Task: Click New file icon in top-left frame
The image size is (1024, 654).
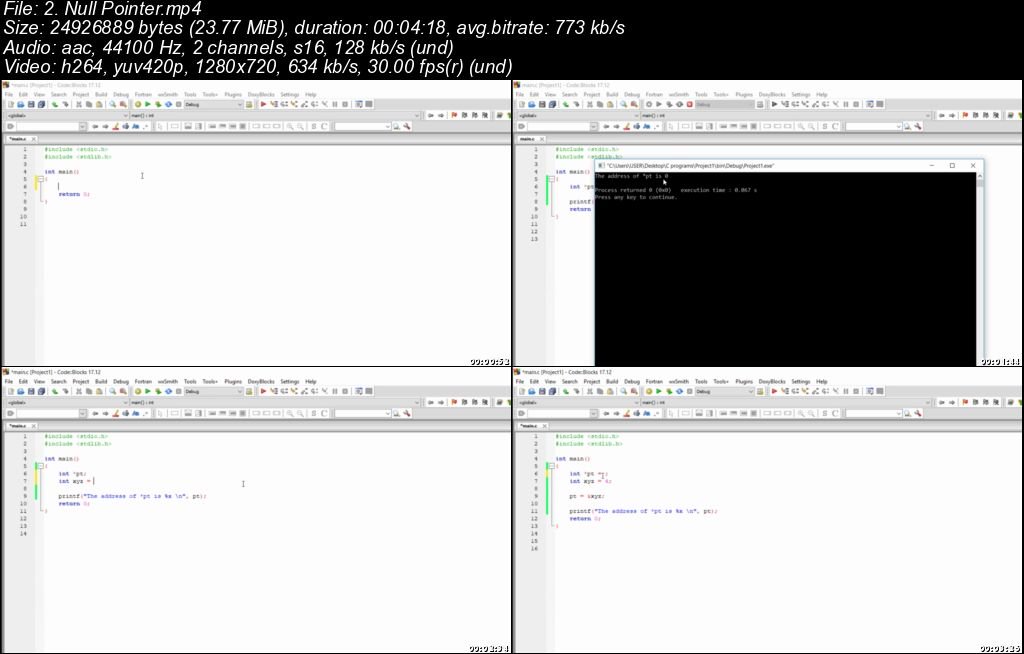Action: point(10,105)
